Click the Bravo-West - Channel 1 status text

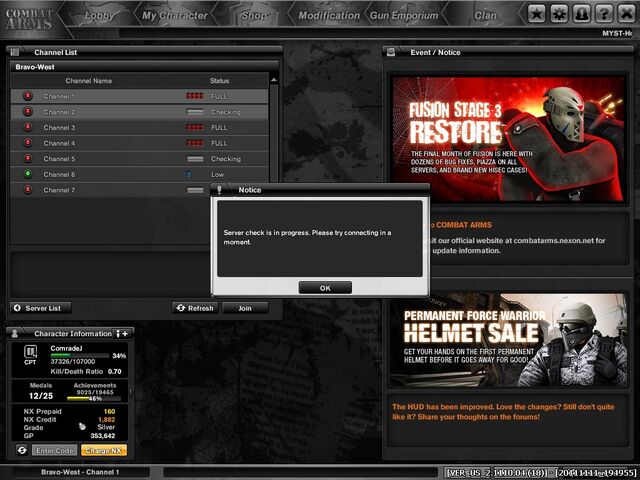(80, 472)
